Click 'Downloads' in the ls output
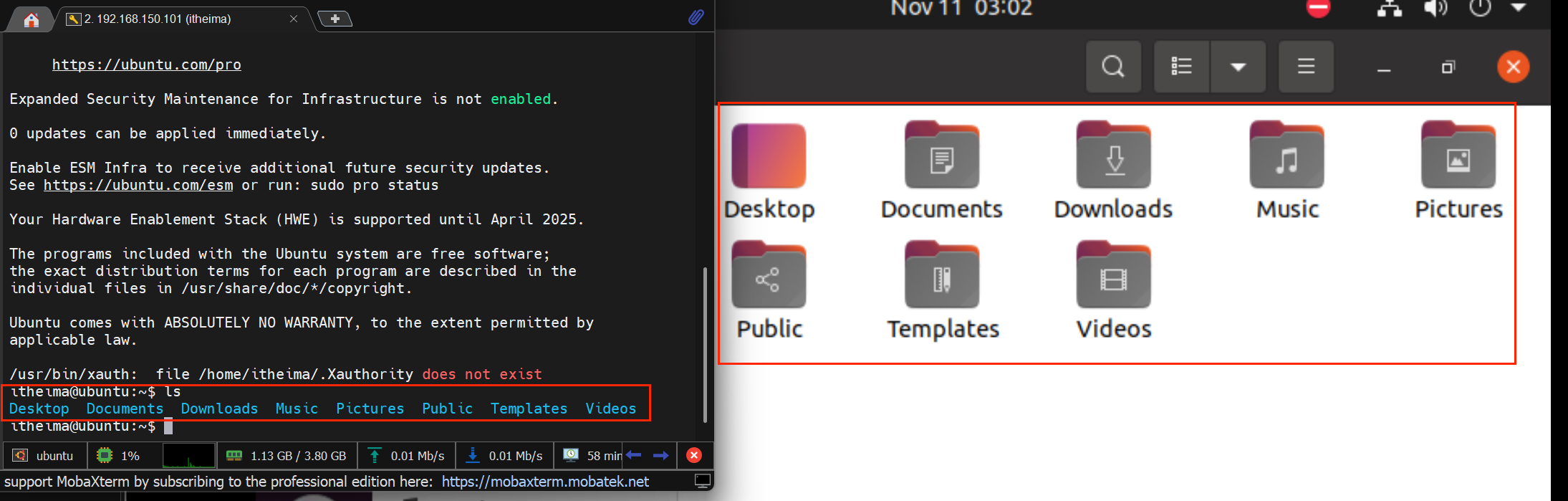Viewport: 1568px width, 501px height. [x=219, y=409]
